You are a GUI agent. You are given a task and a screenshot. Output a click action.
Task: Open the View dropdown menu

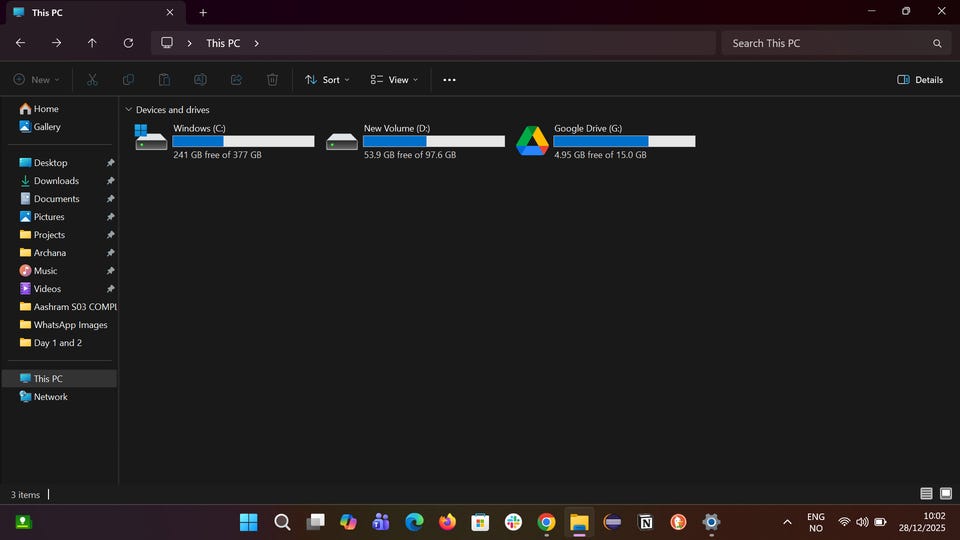click(x=394, y=80)
